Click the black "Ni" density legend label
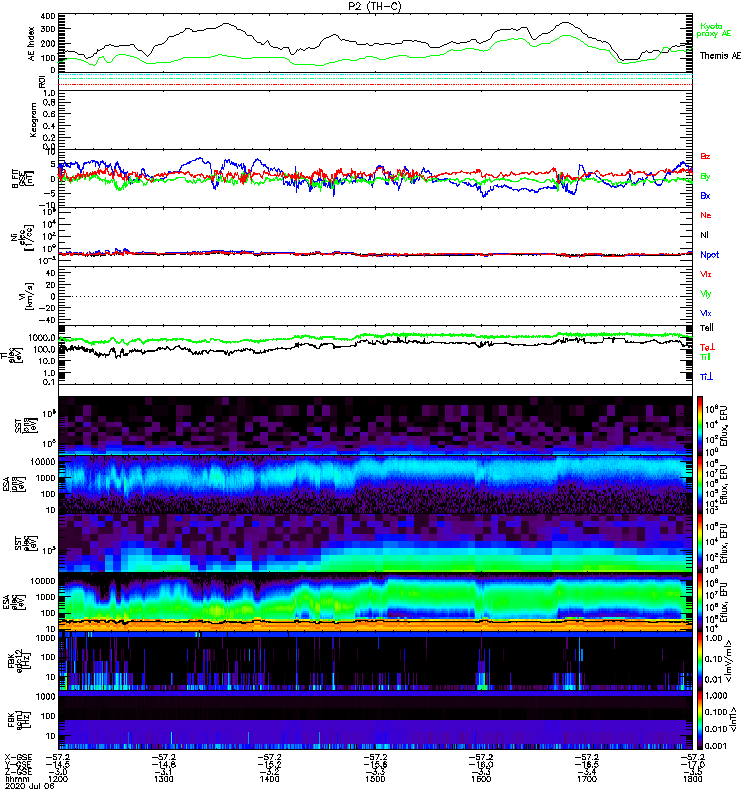Viewport: 750px width, 800px height. [704, 235]
